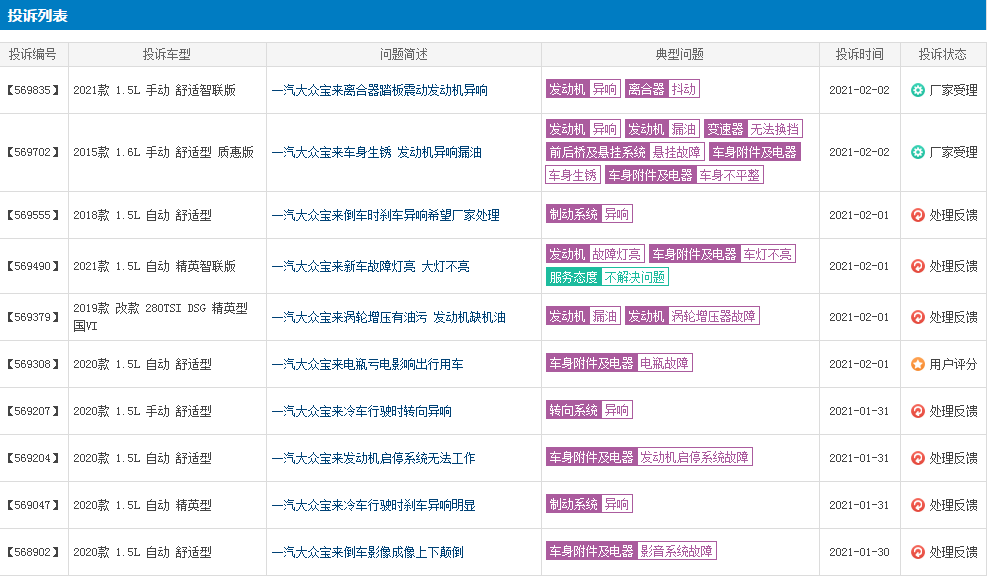Click 投诉列表 title in blue bar
The height and width of the screenshot is (577, 988).
(38, 16)
